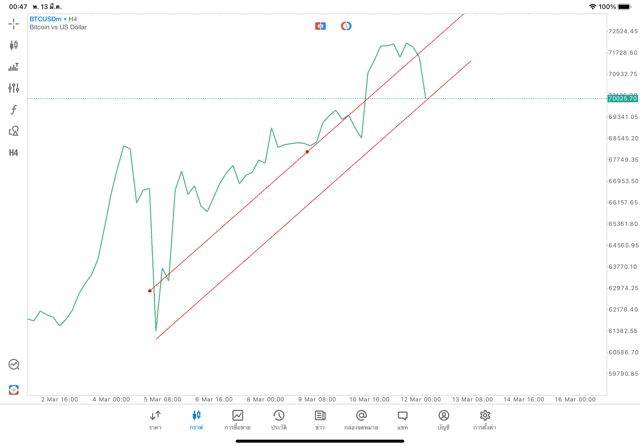Go to the ประวัติ (History) tab
The height and width of the screenshot is (447, 640).
278,420
